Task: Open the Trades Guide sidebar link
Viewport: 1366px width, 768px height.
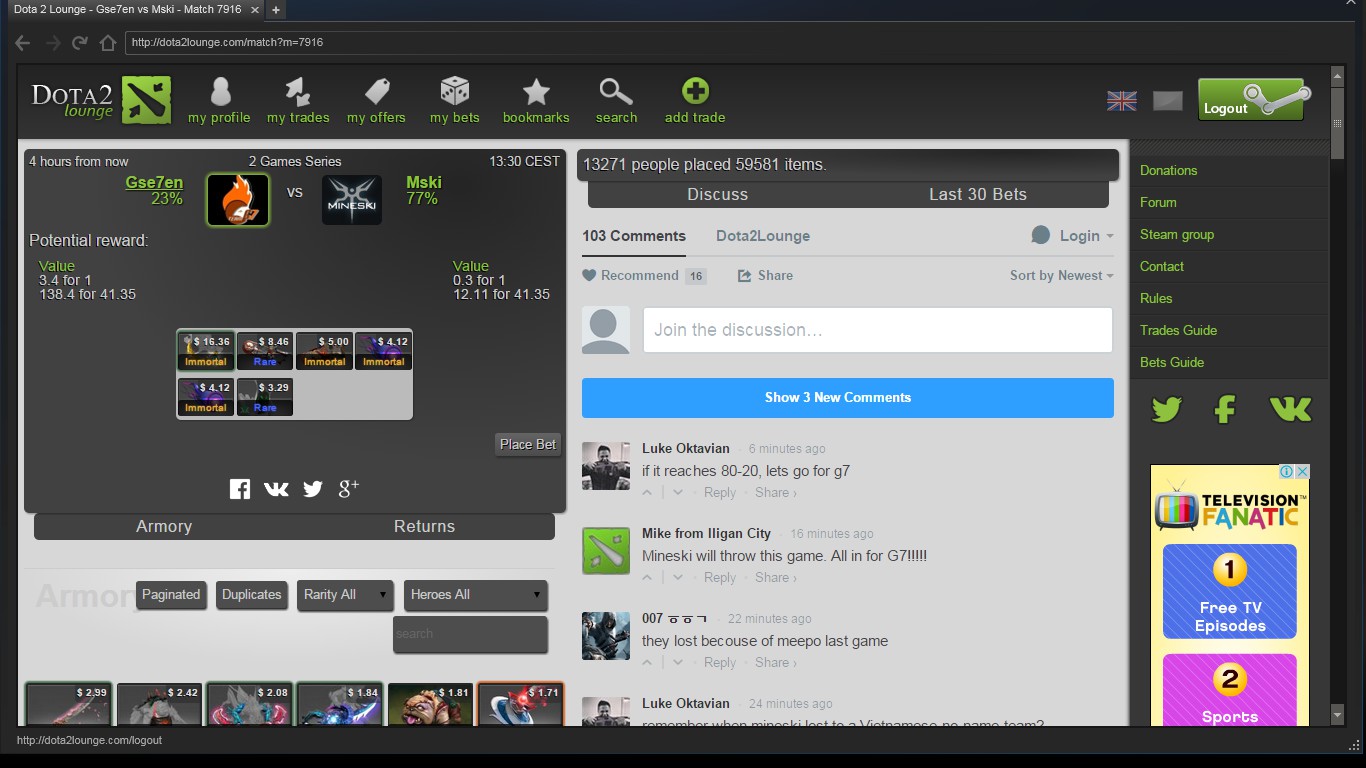Action: (1178, 330)
